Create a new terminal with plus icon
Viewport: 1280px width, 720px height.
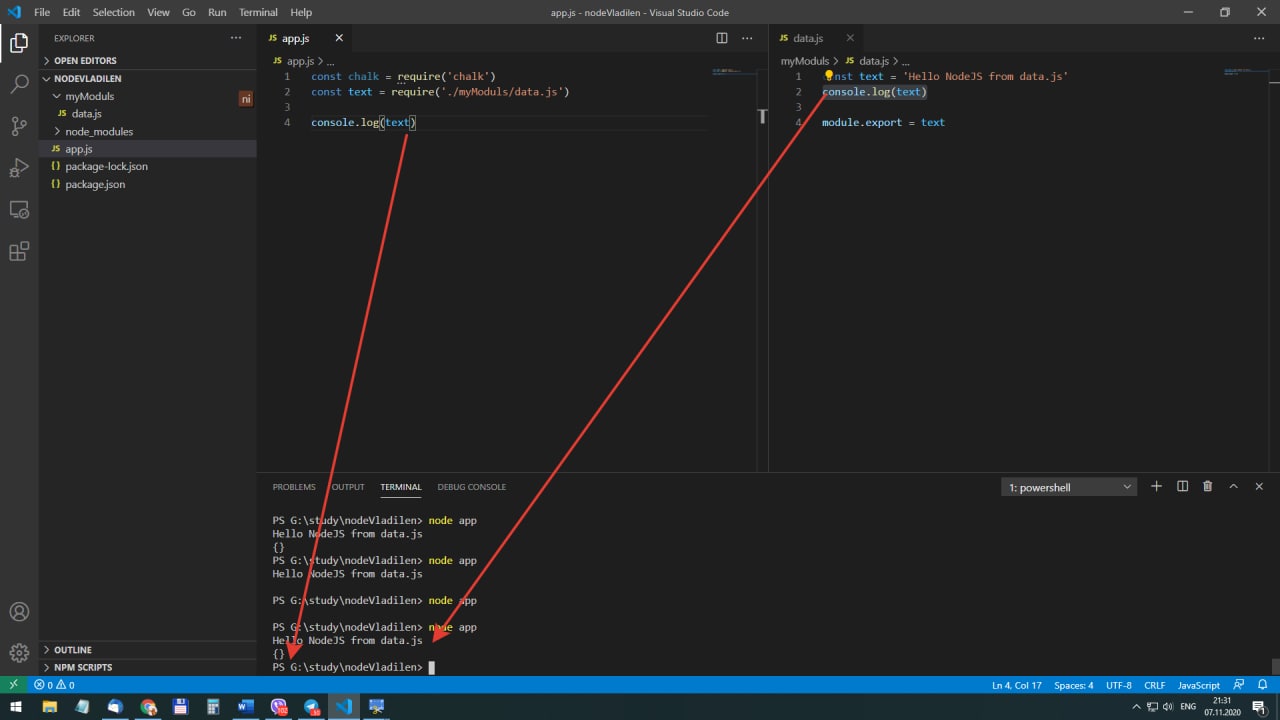[1156, 486]
